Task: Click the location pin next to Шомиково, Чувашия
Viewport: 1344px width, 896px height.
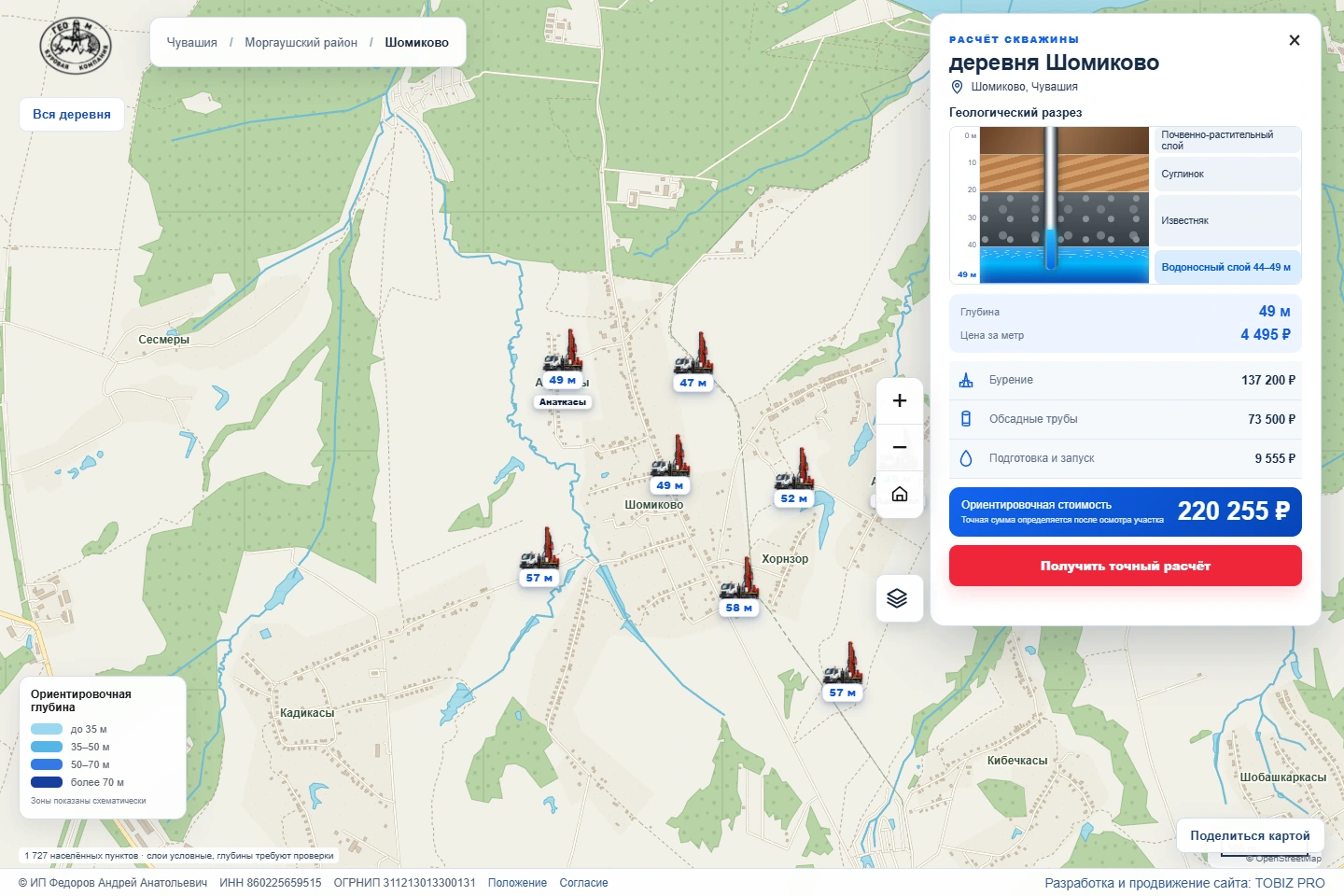Action: [957, 87]
